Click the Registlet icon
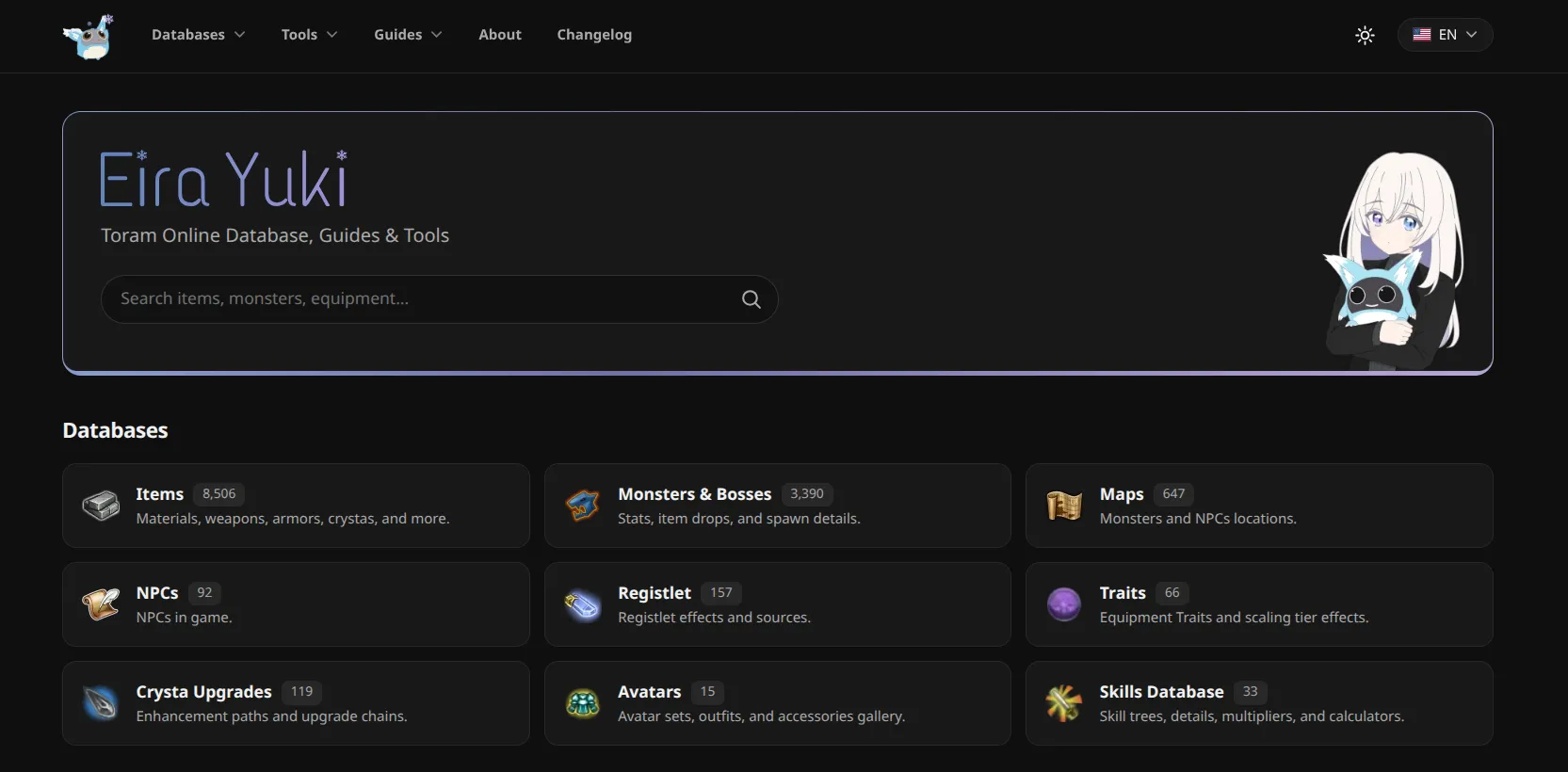This screenshot has height=772, width=1568. pos(583,604)
